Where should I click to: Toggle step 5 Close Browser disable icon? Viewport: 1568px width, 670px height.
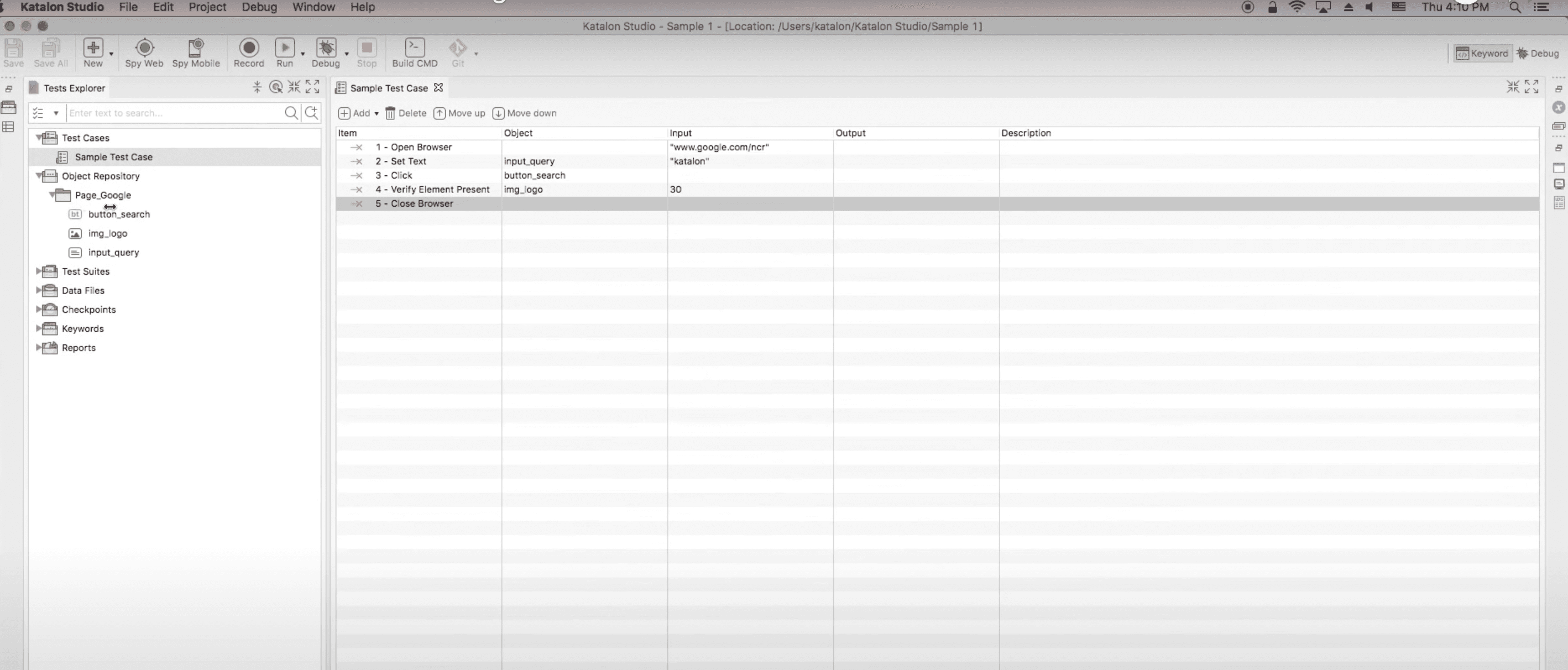coord(357,204)
